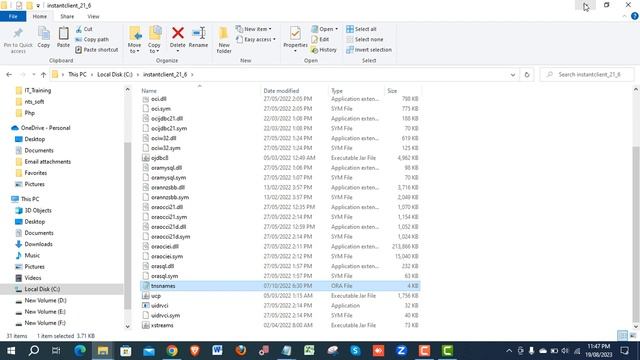Go up one folder level
This screenshot has width=640, height=360.
(x=43, y=75)
